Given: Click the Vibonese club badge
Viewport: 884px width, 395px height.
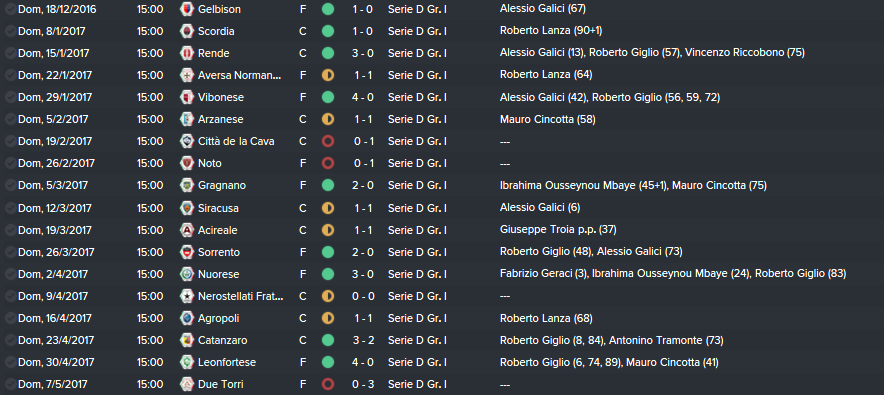Looking at the screenshot, I should pos(186,97).
